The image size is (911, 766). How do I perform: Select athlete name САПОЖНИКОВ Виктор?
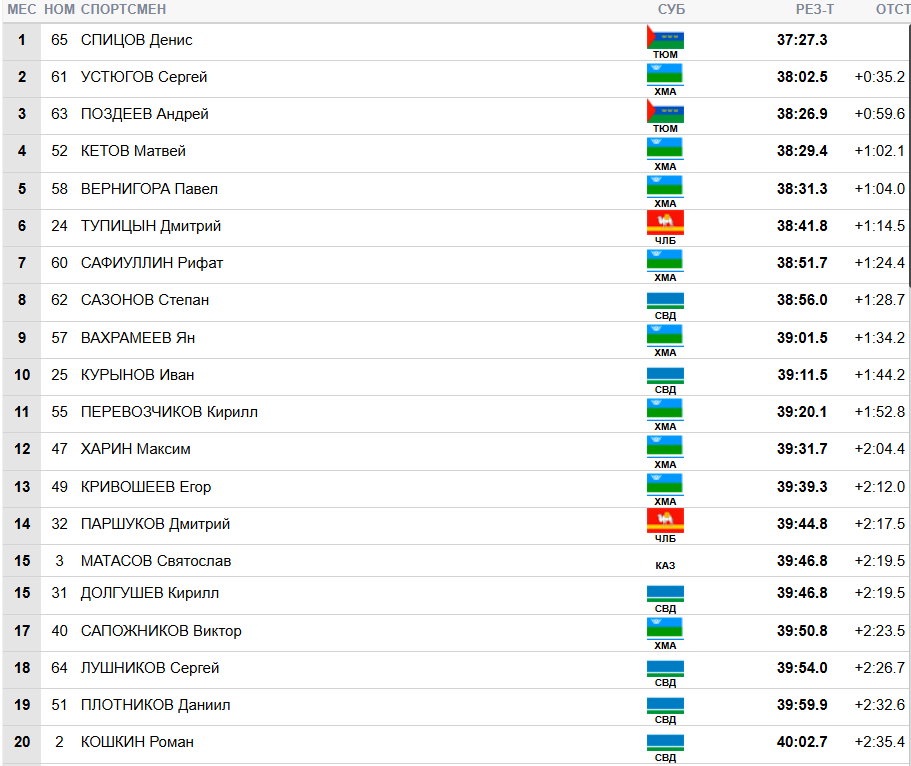coord(161,631)
